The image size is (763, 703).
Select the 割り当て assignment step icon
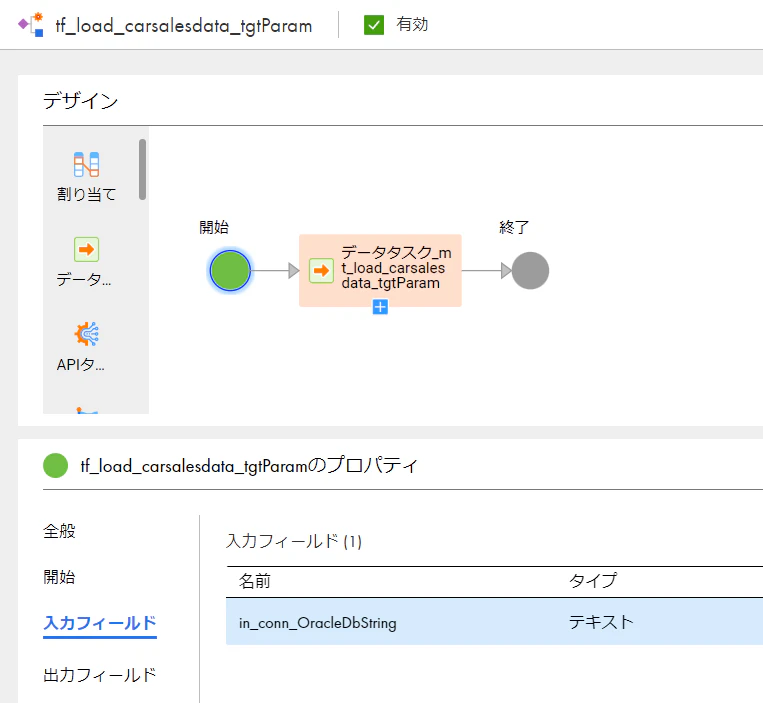point(87,164)
